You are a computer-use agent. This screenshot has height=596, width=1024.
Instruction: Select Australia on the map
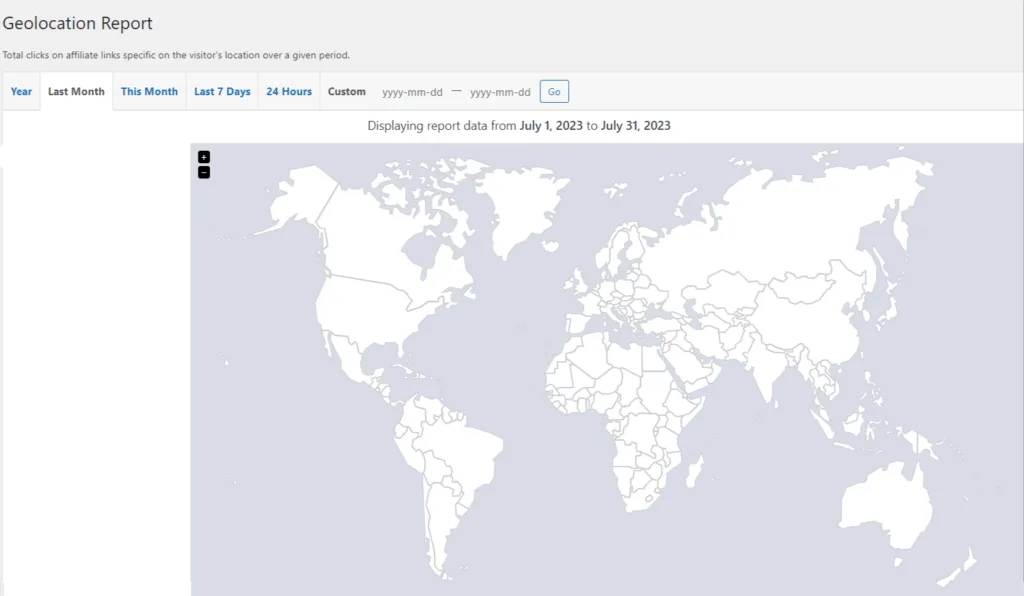click(885, 506)
